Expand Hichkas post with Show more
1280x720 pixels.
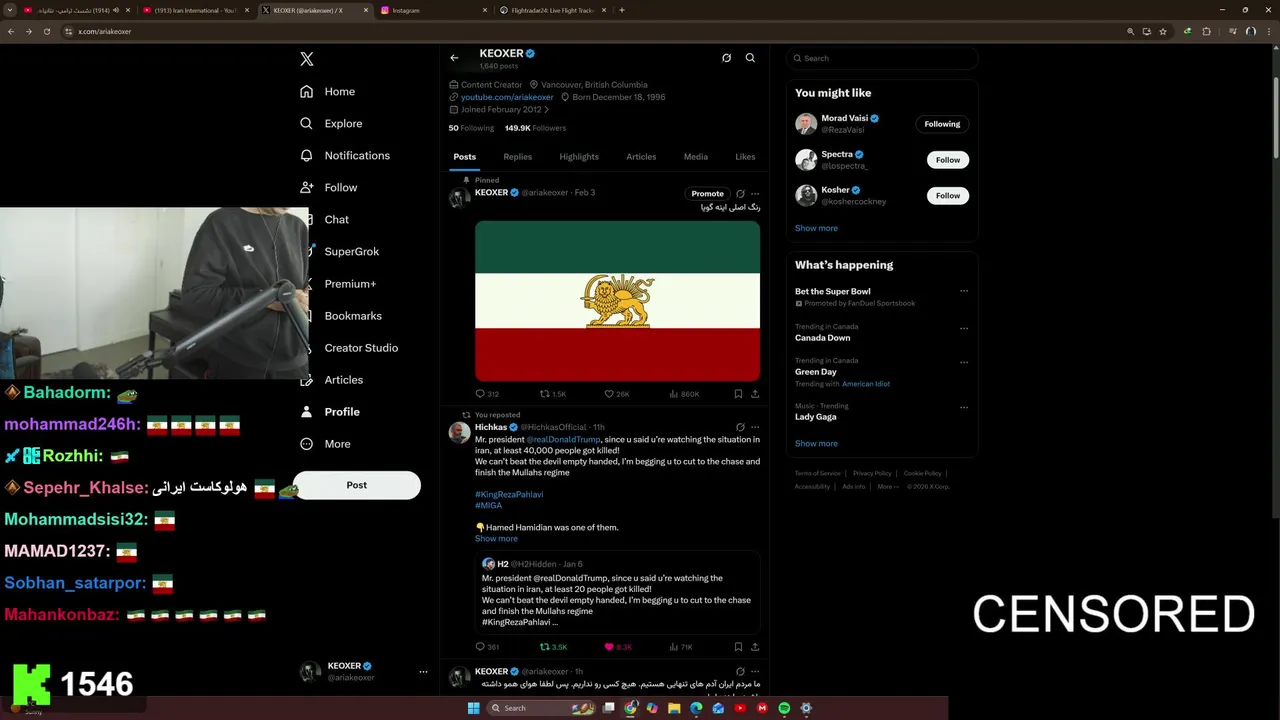(x=496, y=538)
